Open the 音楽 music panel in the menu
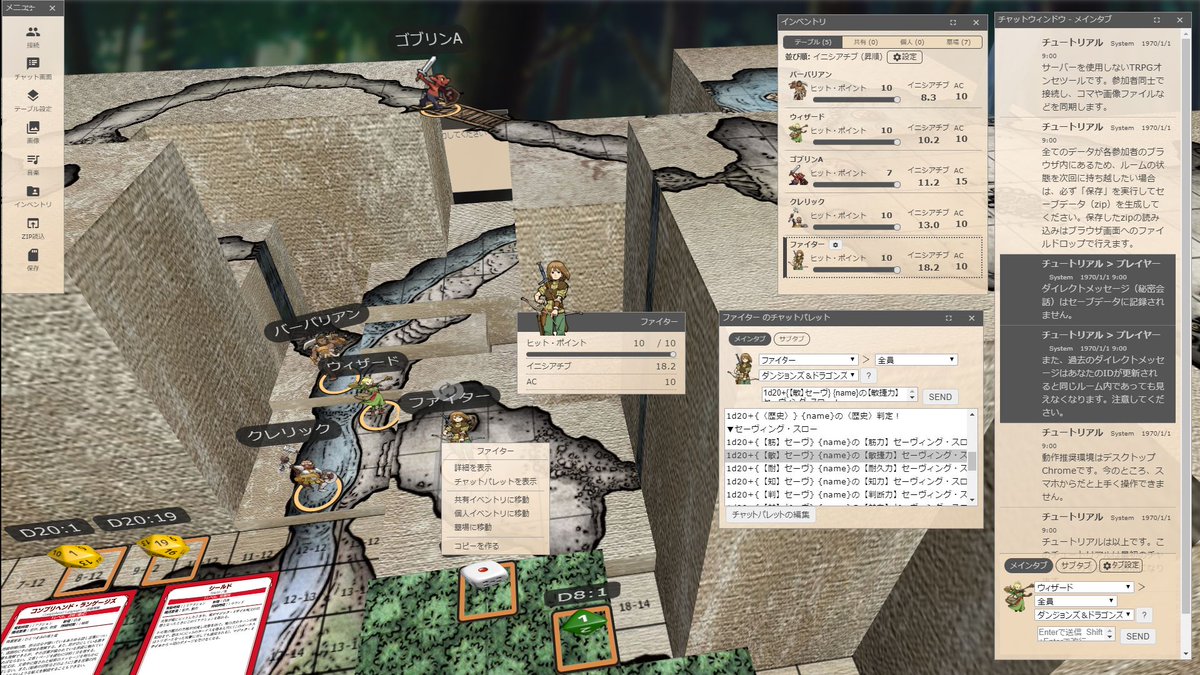This screenshot has height=675, width=1200. click(33, 165)
